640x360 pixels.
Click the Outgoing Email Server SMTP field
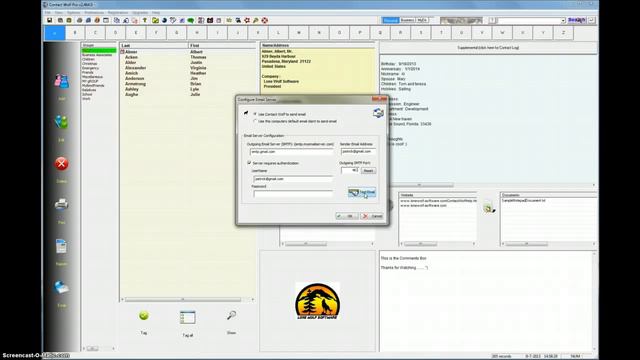291,151
